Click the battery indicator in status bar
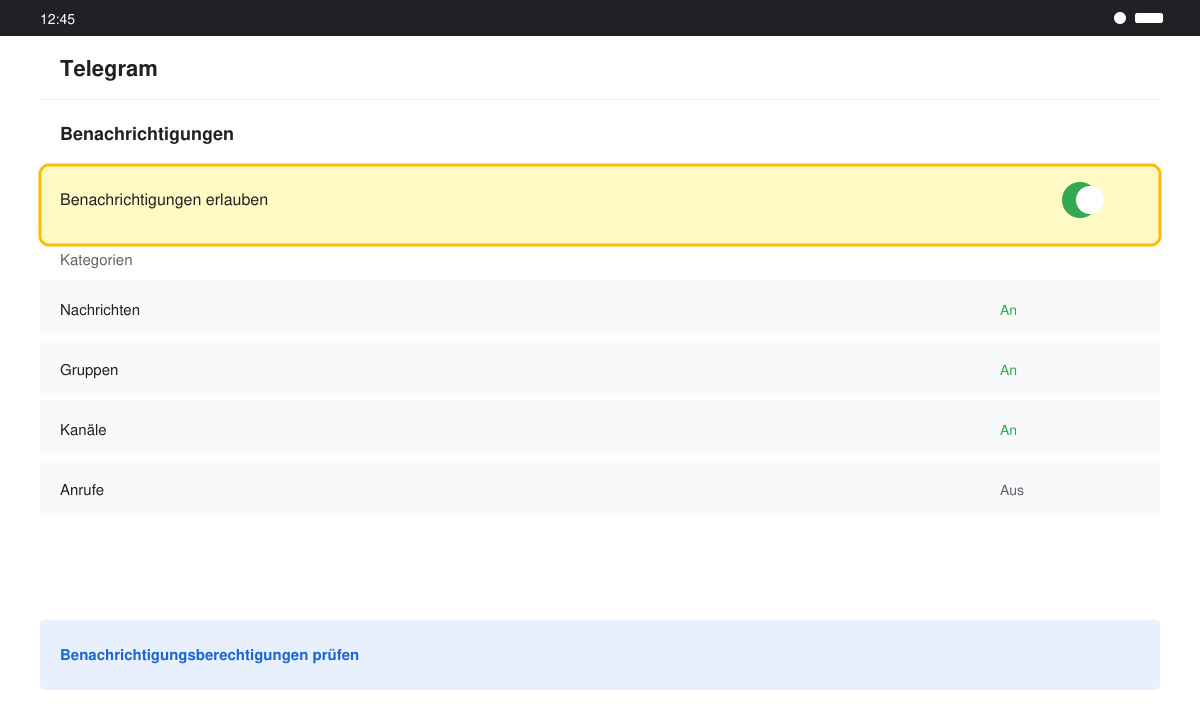Image resolution: width=1200 pixels, height=720 pixels. pos(1149,18)
